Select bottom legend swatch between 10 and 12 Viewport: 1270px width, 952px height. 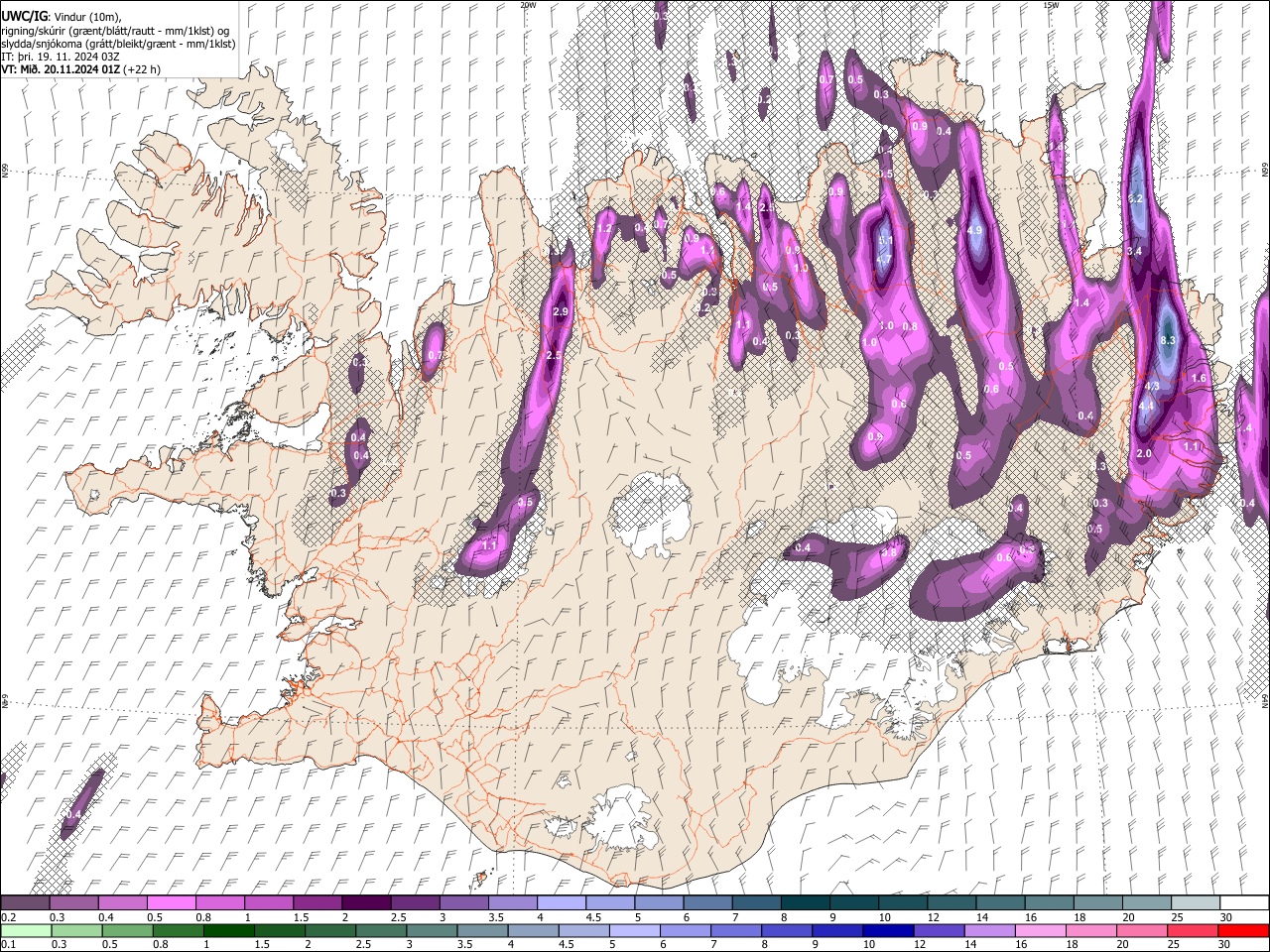click(x=887, y=930)
